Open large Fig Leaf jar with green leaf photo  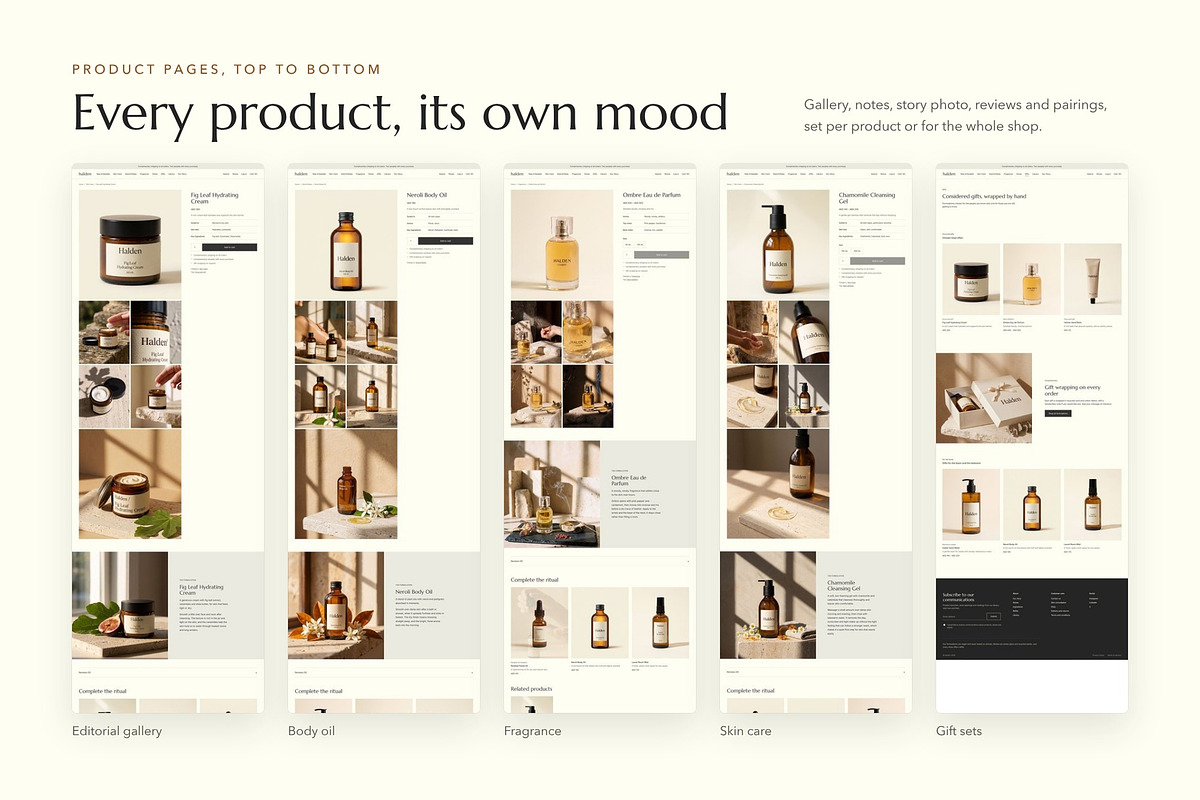pyautogui.click(x=130, y=485)
